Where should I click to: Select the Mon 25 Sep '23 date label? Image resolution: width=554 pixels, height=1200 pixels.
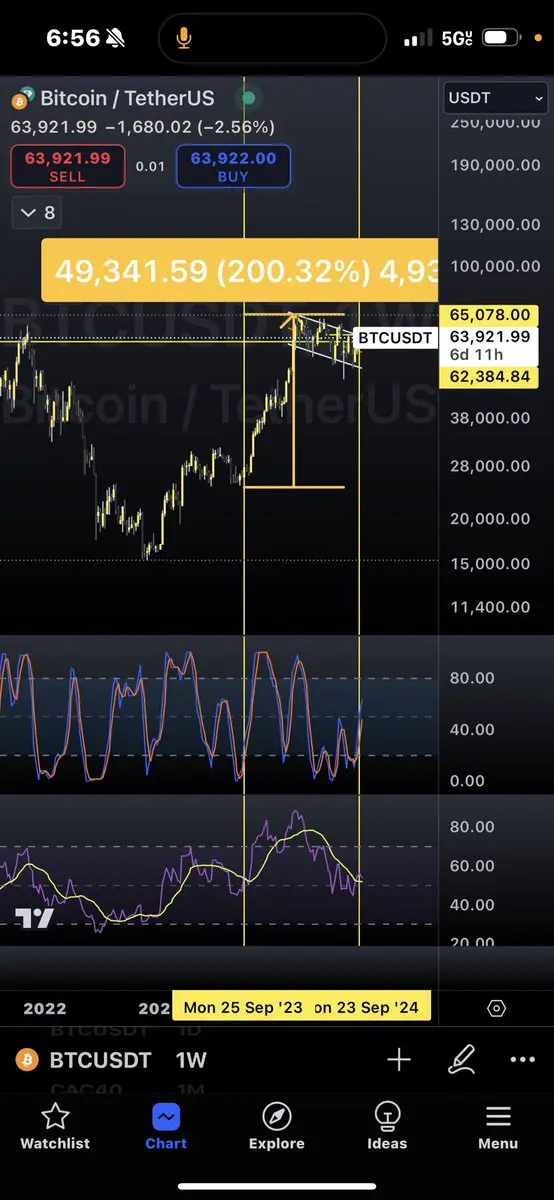(x=242, y=1007)
